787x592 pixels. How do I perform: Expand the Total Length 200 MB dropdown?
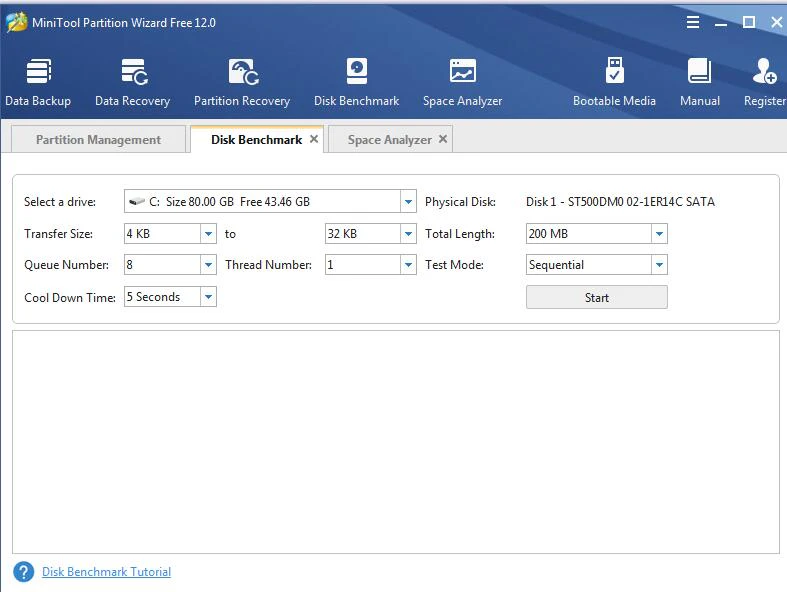pyautogui.click(x=660, y=233)
